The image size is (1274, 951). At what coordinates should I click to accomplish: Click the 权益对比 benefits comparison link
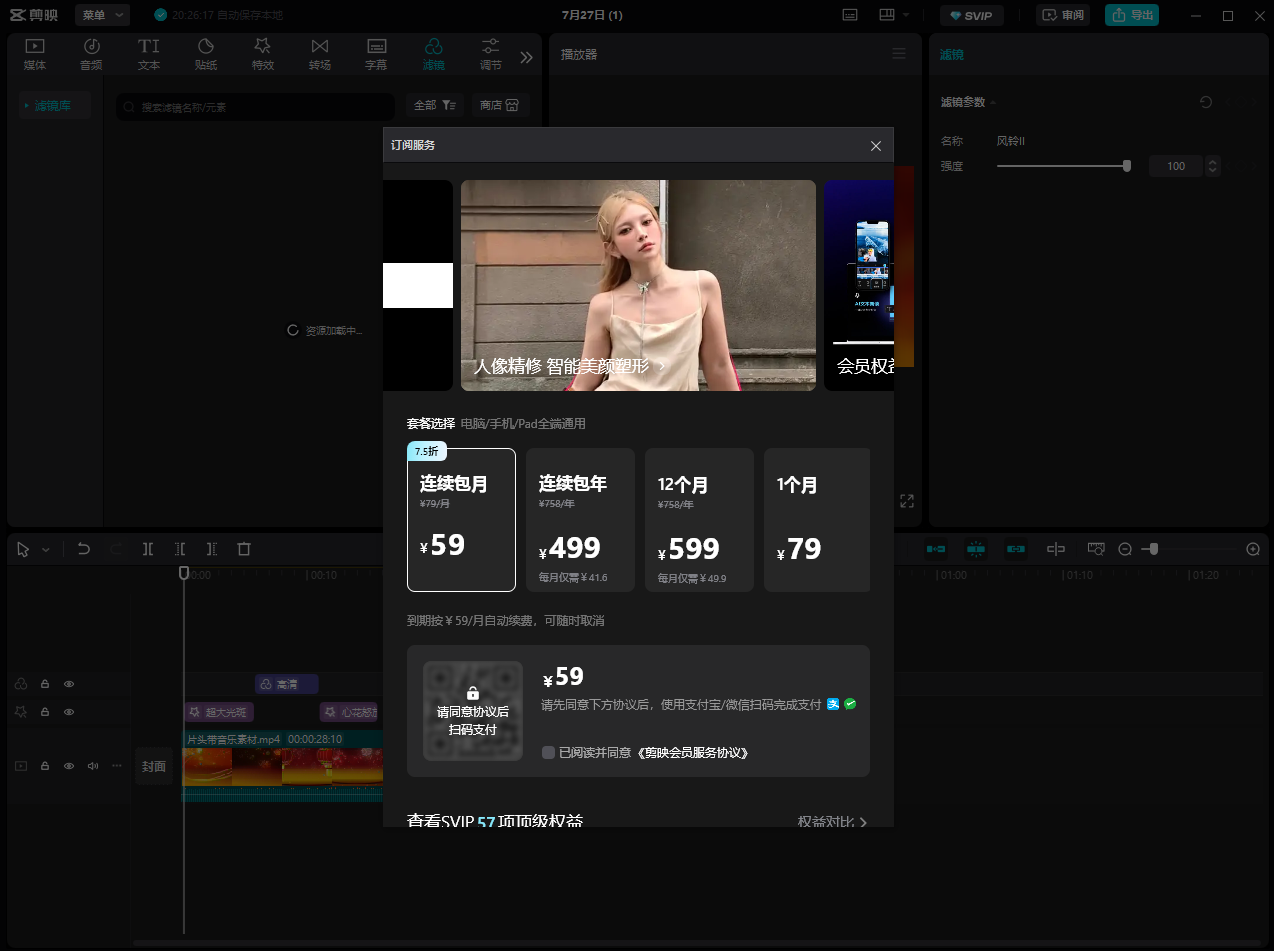tap(832, 821)
